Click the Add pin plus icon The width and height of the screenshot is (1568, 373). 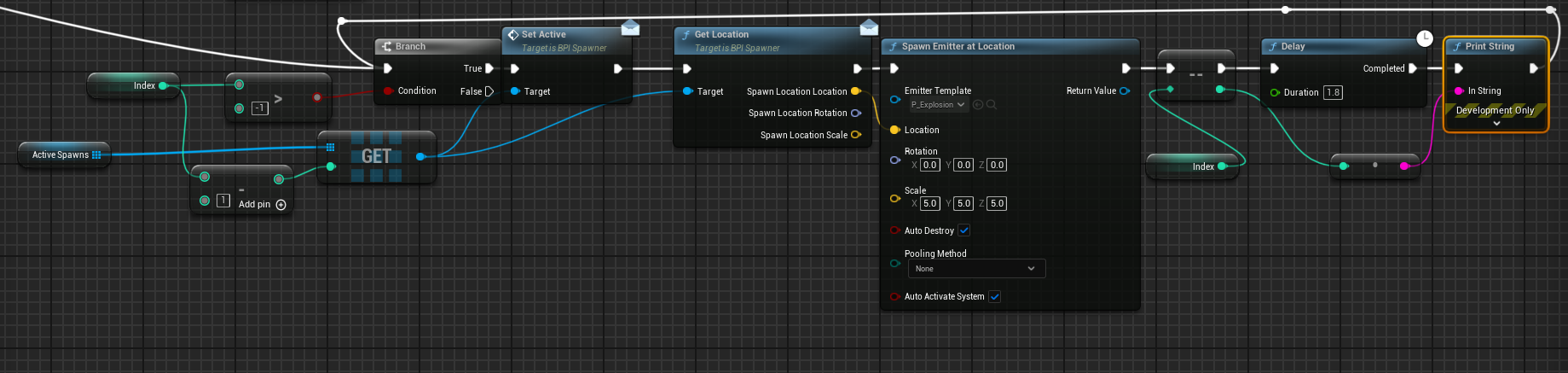point(281,205)
